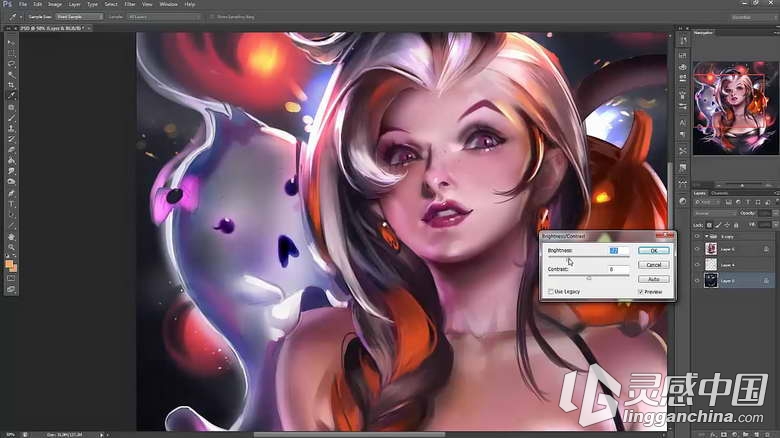This screenshot has width=780, height=438.
Task: Select the Horizontal Type tool
Action: [x=11, y=204]
